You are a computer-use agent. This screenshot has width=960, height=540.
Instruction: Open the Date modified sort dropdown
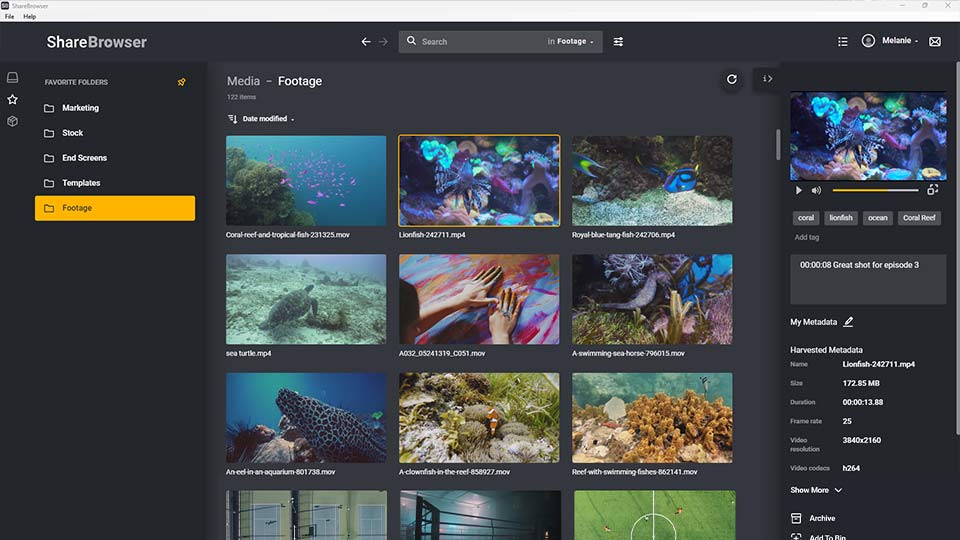point(268,119)
